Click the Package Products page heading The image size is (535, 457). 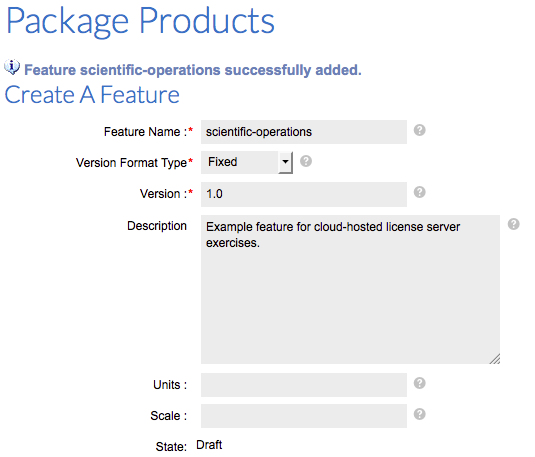pyautogui.click(x=141, y=22)
